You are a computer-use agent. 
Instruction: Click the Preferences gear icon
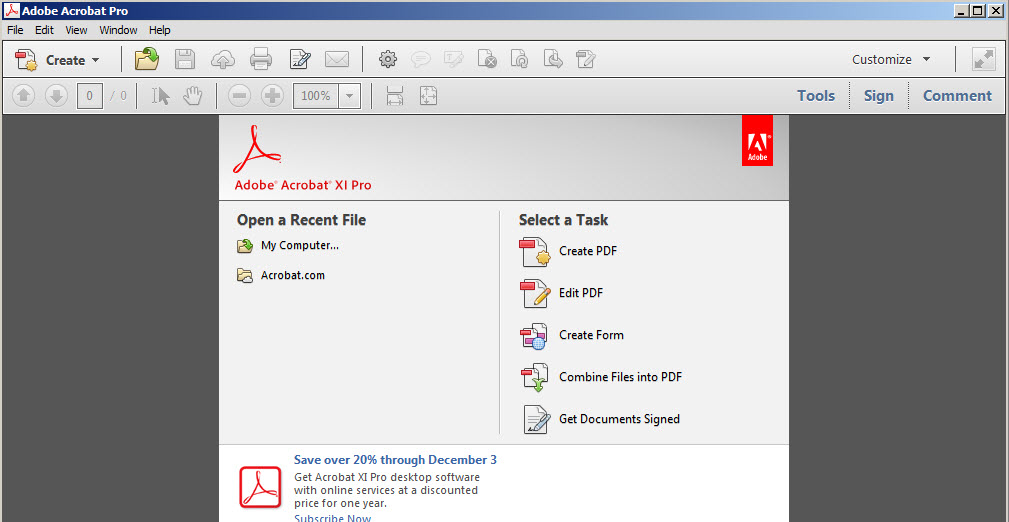tap(387, 59)
